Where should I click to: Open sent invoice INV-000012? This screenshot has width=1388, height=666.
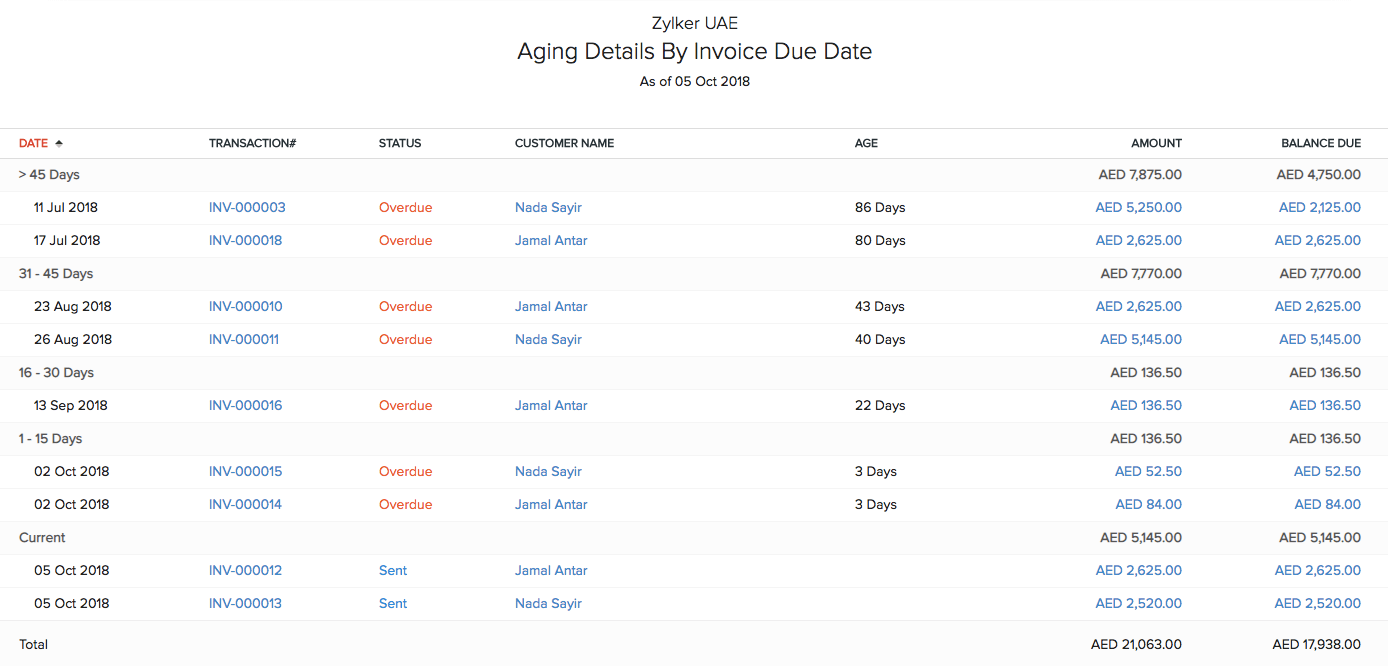246,570
